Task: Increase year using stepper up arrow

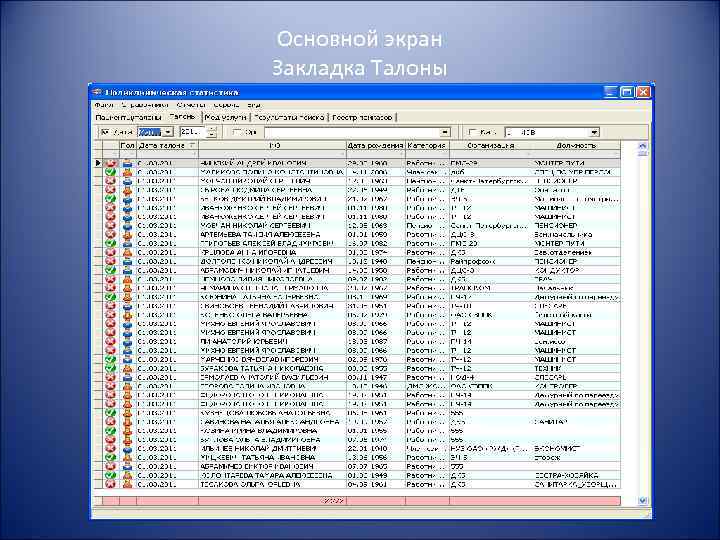Action: 212,129
